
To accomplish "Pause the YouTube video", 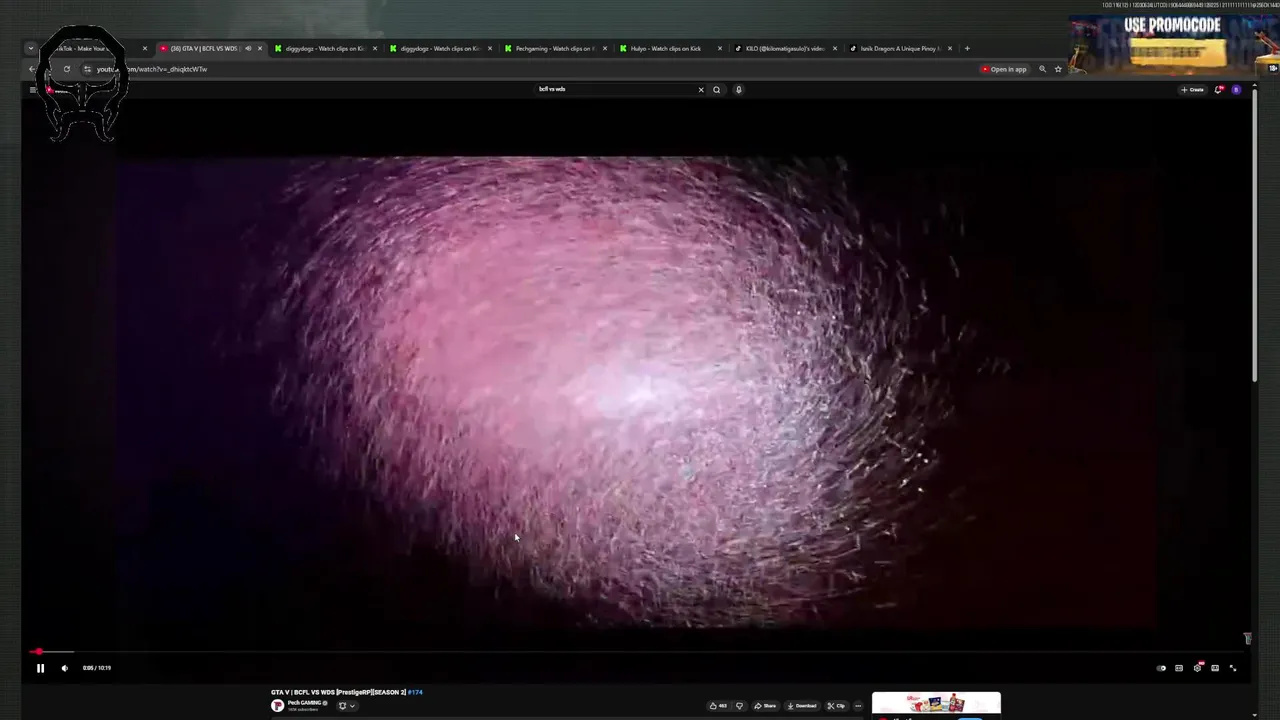I will click(40, 668).
